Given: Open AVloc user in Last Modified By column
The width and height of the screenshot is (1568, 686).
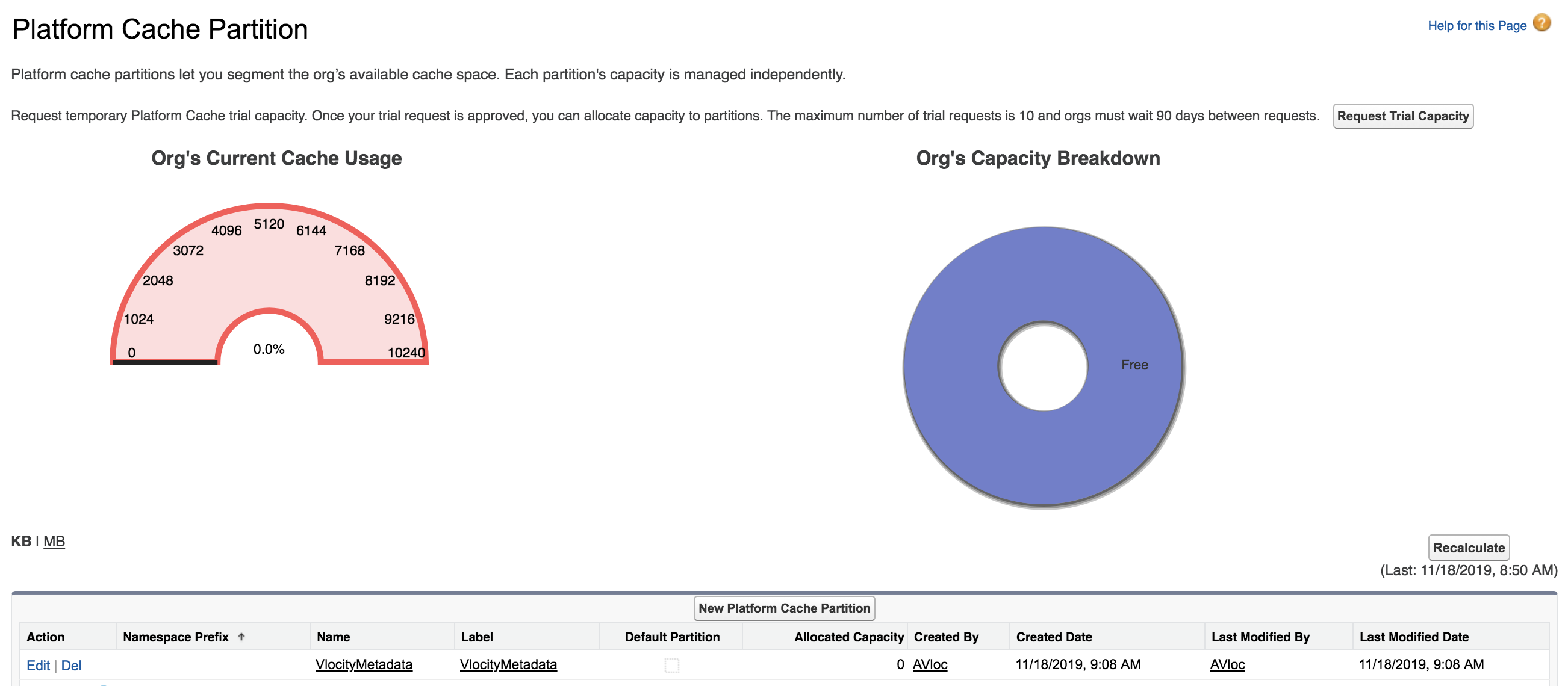Looking at the screenshot, I should [1227, 665].
